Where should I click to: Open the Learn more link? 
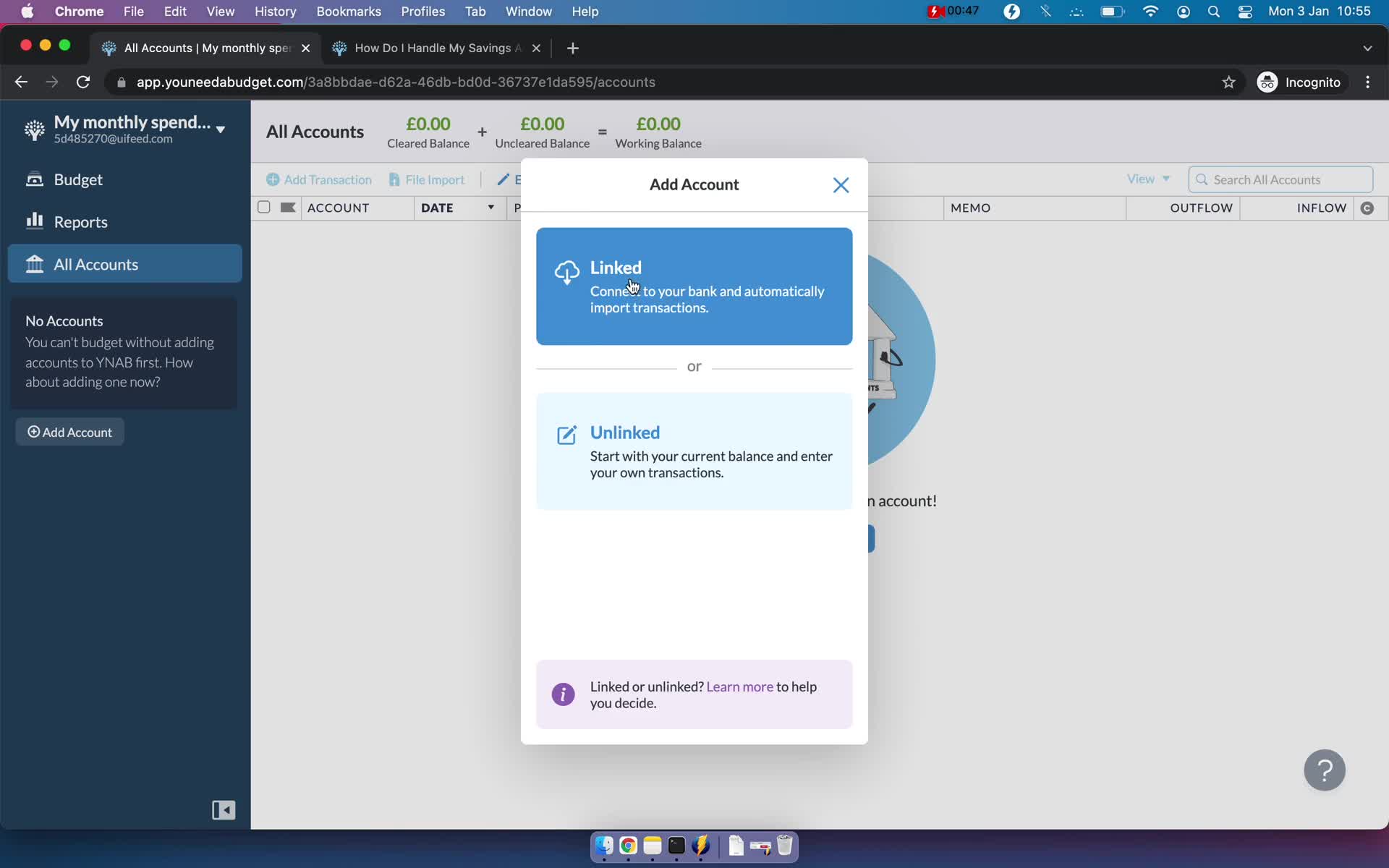tap(739, 686)
